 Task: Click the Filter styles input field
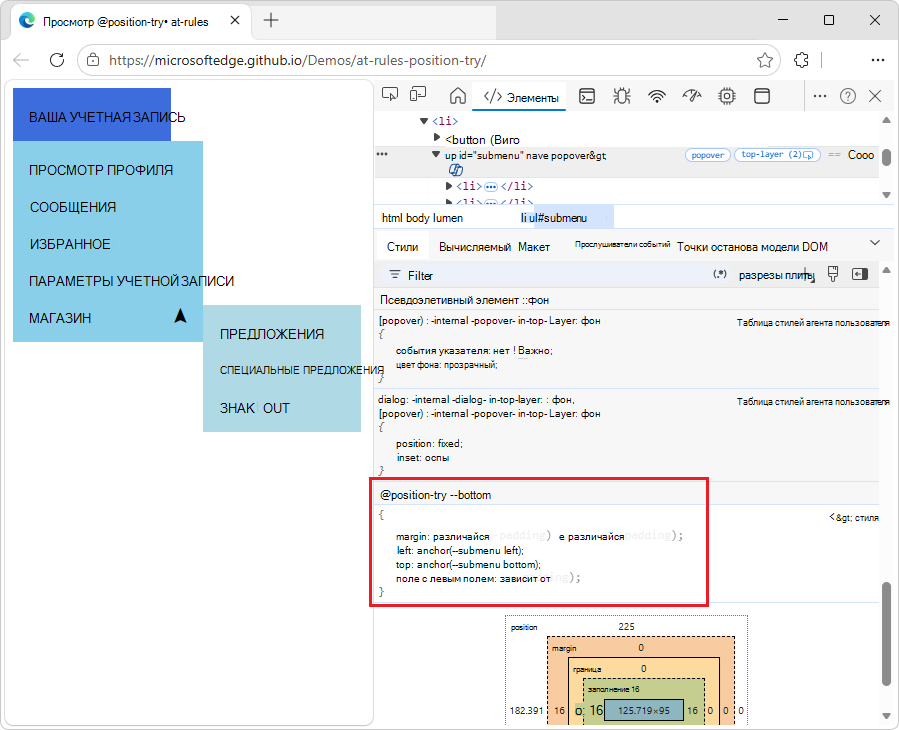545,276
